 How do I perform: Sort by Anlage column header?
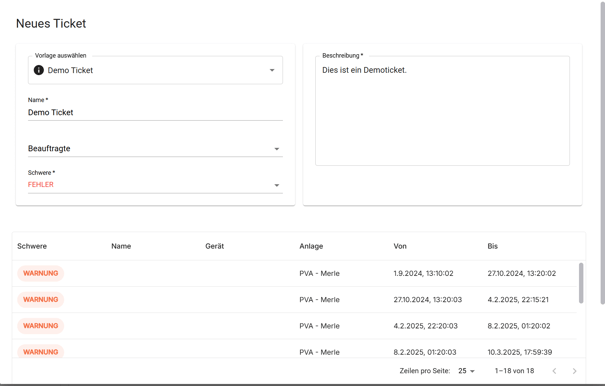(311, 246)
